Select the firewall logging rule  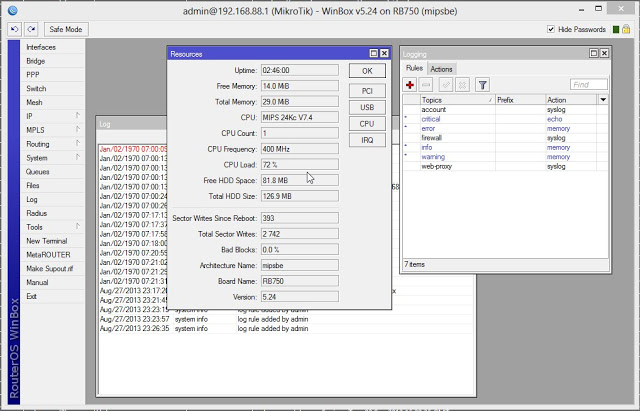[505, 138]
